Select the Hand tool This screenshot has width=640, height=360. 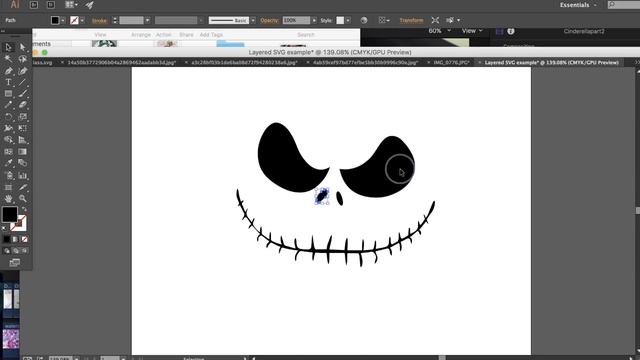8,199
